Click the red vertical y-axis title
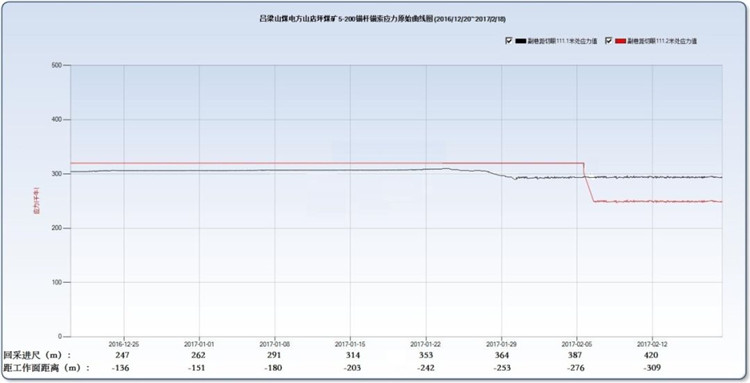Image resolution: width=750 pixels, height=383 pixels. click(36, 201)
